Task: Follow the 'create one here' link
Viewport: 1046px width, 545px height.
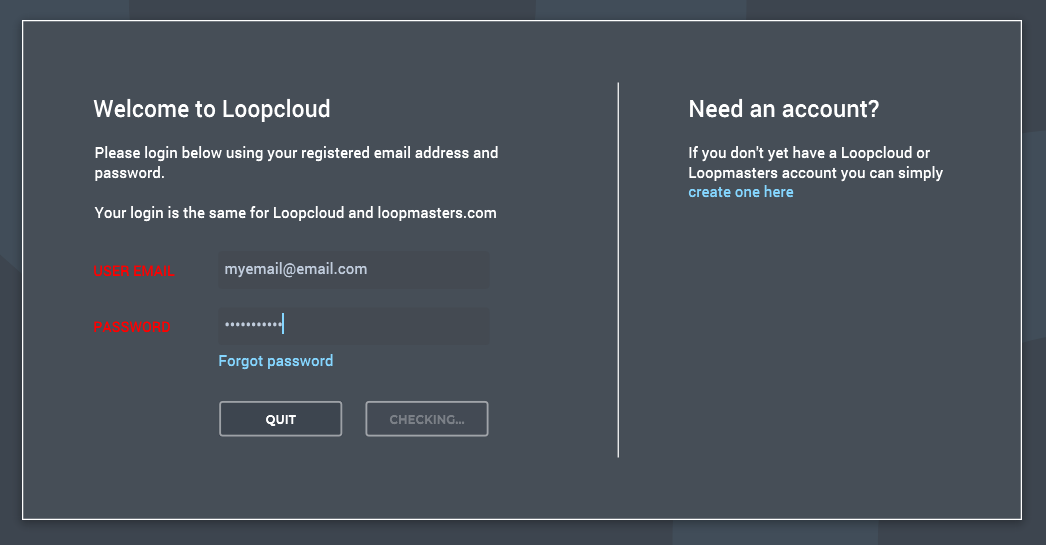Action: (741, 192)
